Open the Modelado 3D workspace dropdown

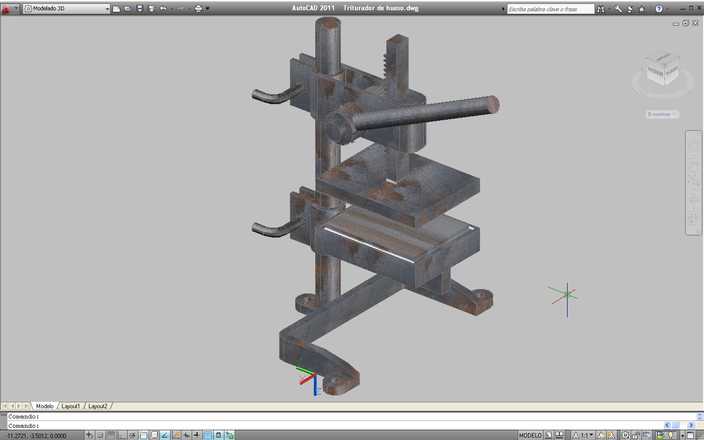point(66,9)
